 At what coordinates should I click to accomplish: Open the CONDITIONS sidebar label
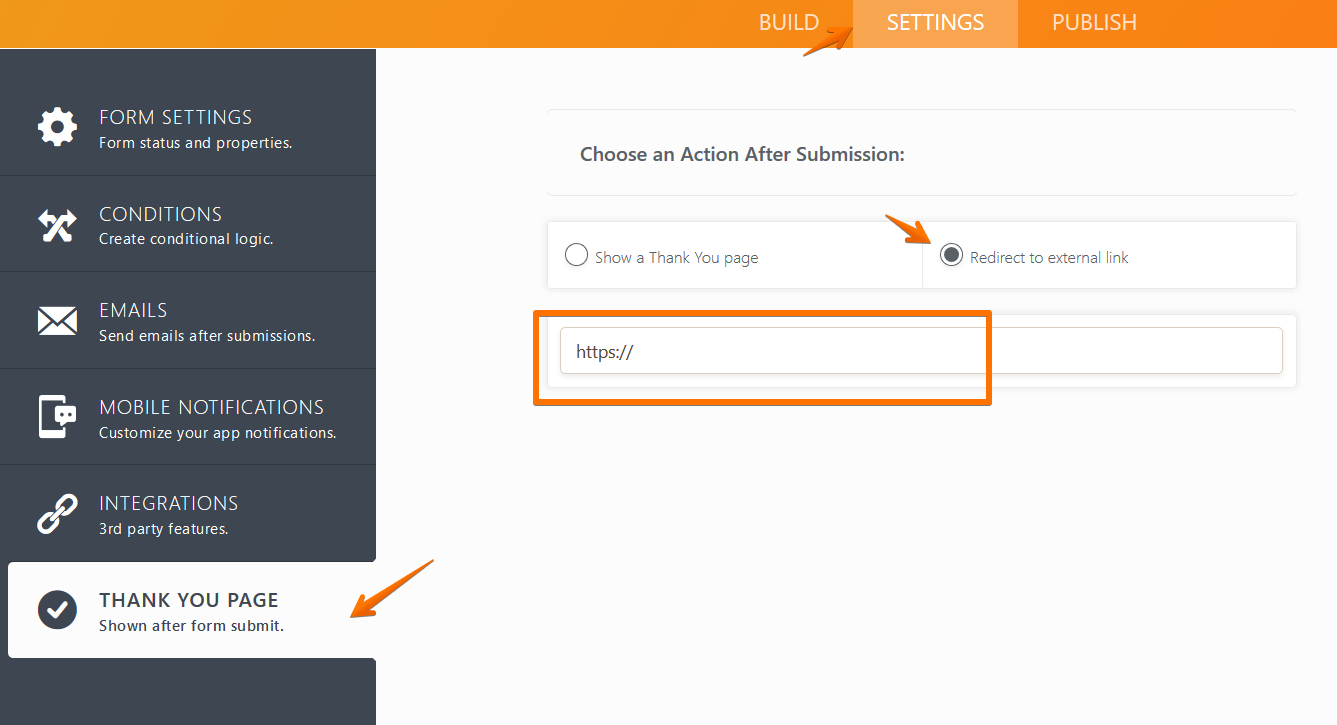(160, 214)
